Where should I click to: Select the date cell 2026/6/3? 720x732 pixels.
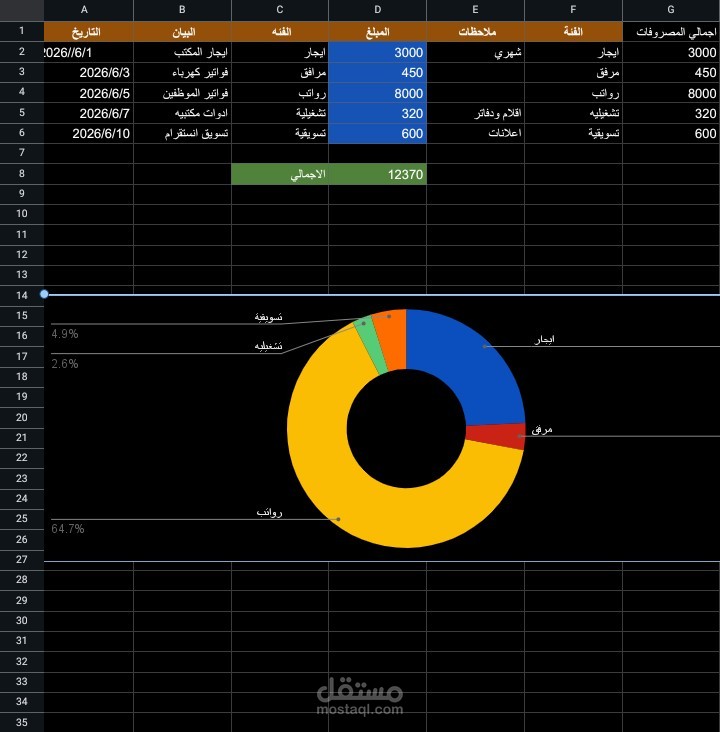tap(89, 73)
